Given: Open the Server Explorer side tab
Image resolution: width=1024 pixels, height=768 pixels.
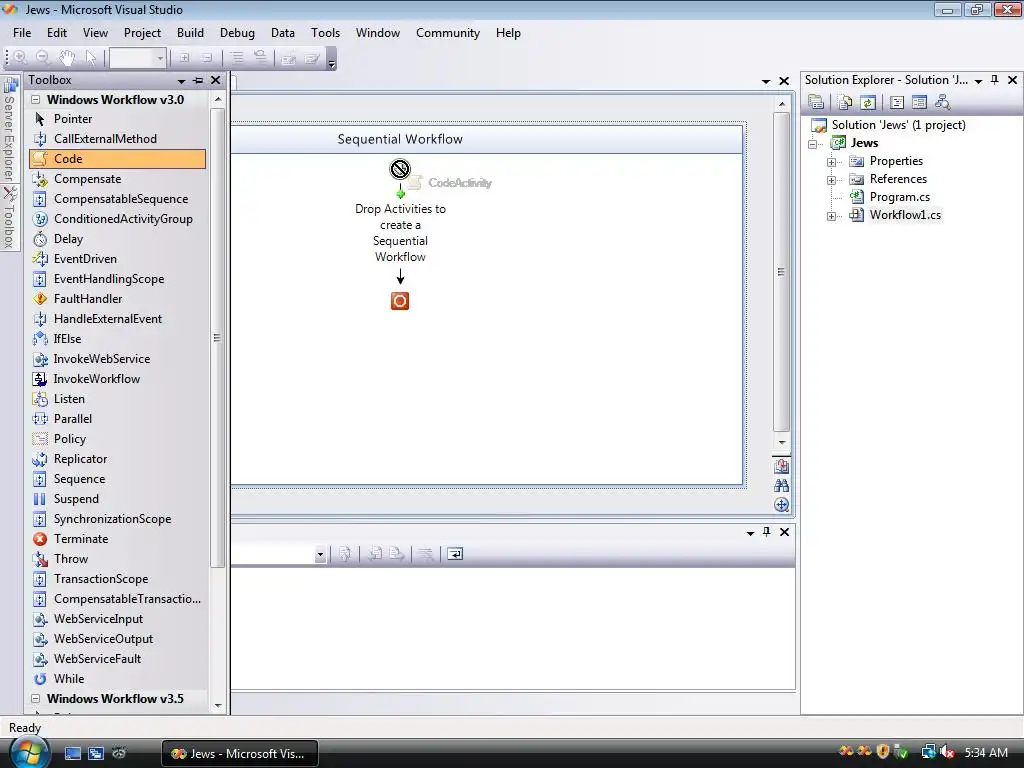Looking at the screenshot, I should [9, 129].
